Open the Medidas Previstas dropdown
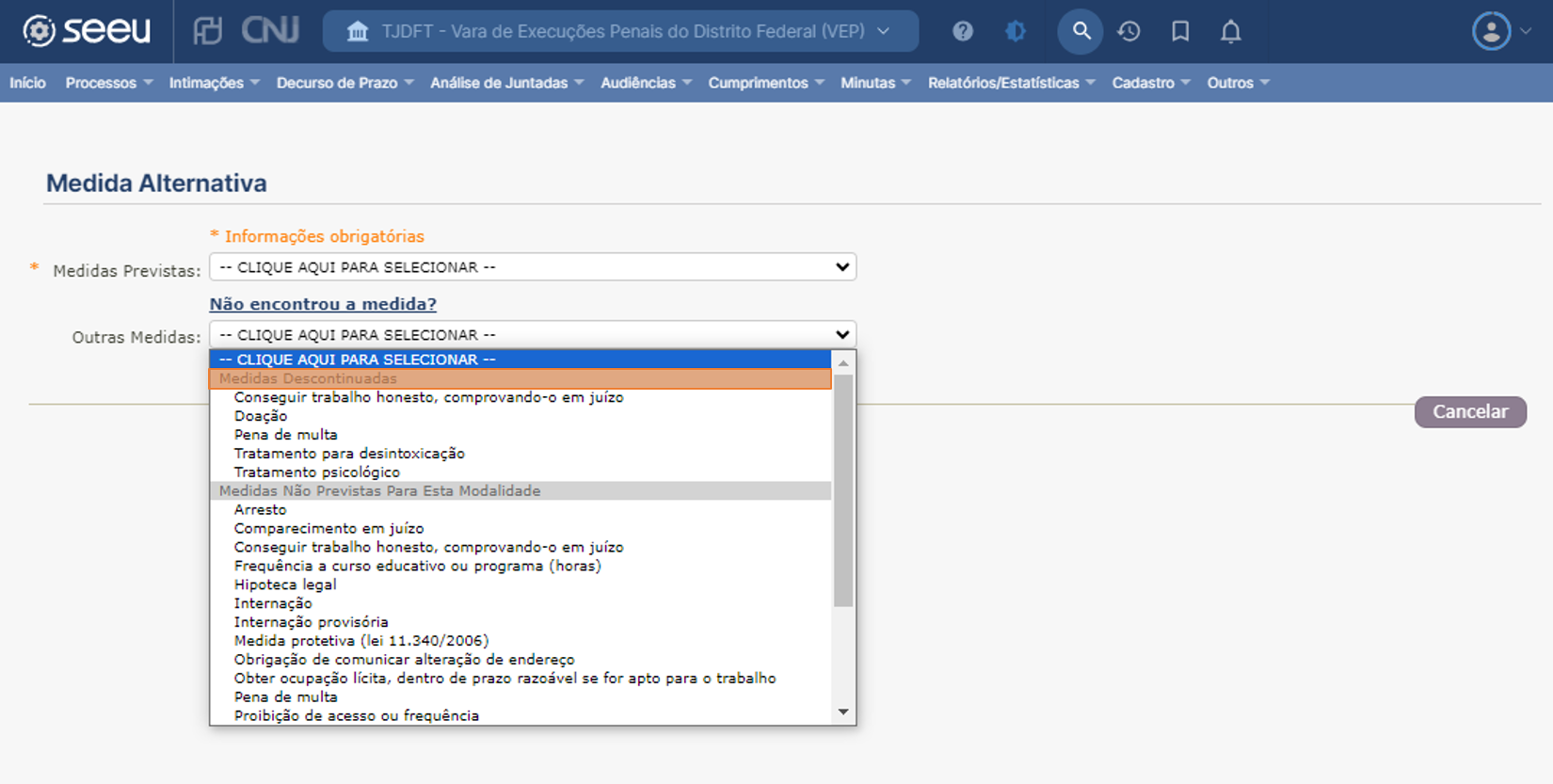Viewport: 1553px width, 784px height. pos(532,267)
